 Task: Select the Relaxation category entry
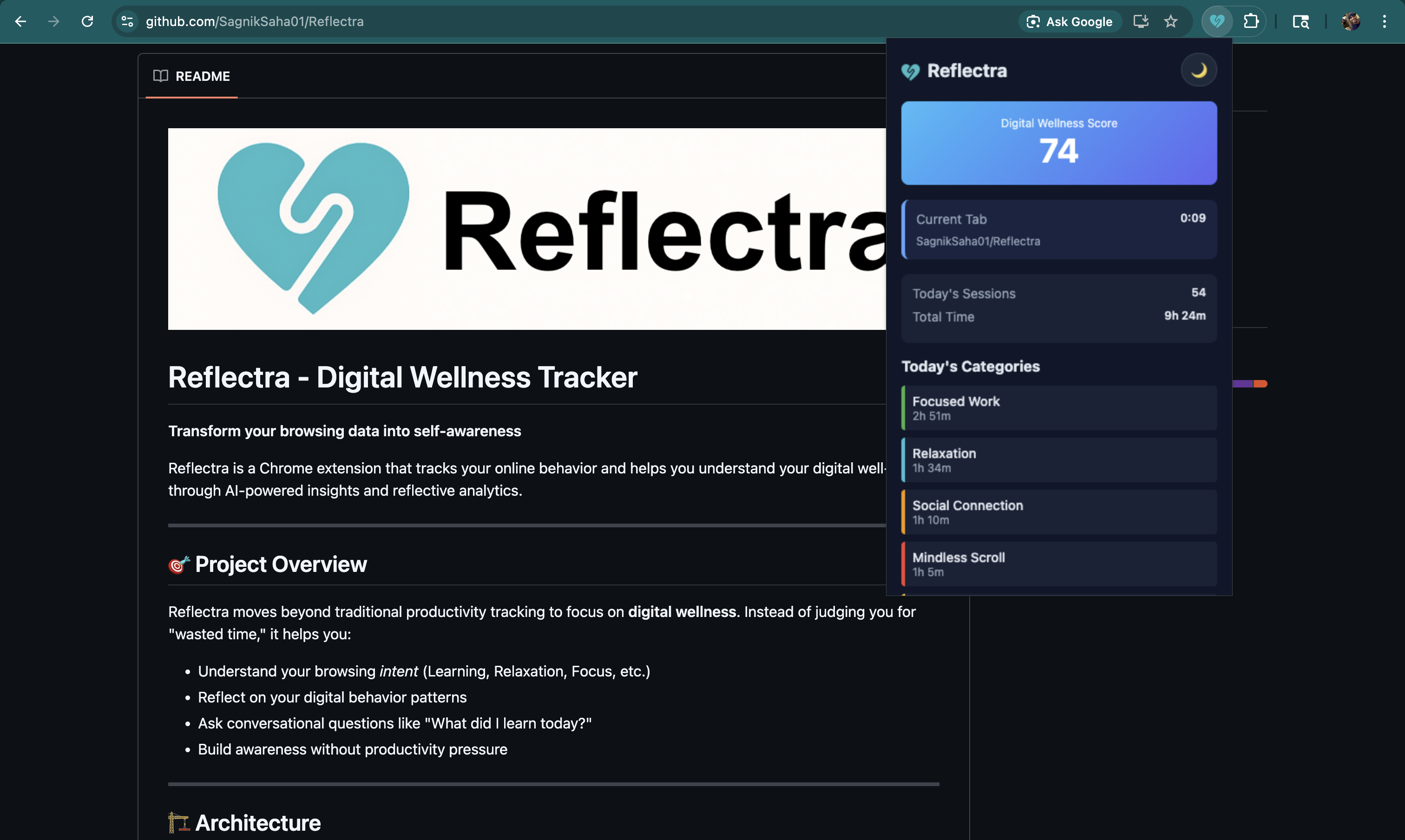coord(1058,459)
